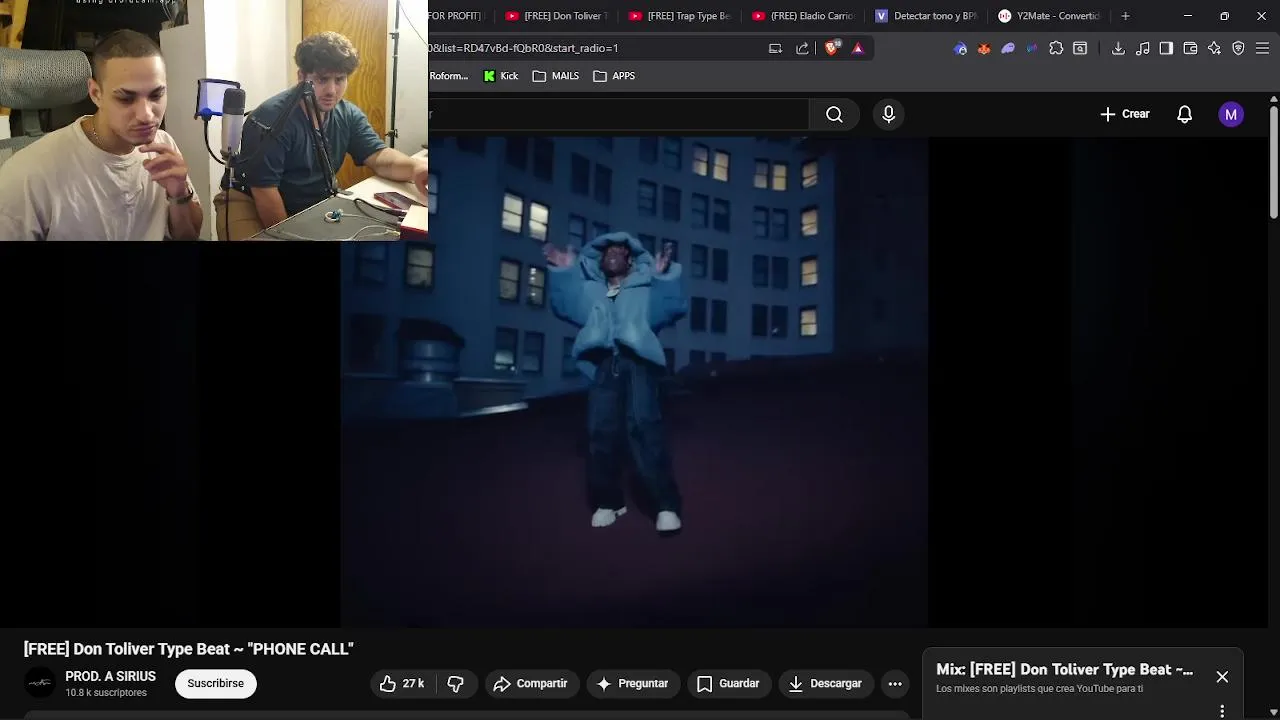Open the purple M account avatar
Screen dimensions: 1280x720
[x=1231, y=114]
